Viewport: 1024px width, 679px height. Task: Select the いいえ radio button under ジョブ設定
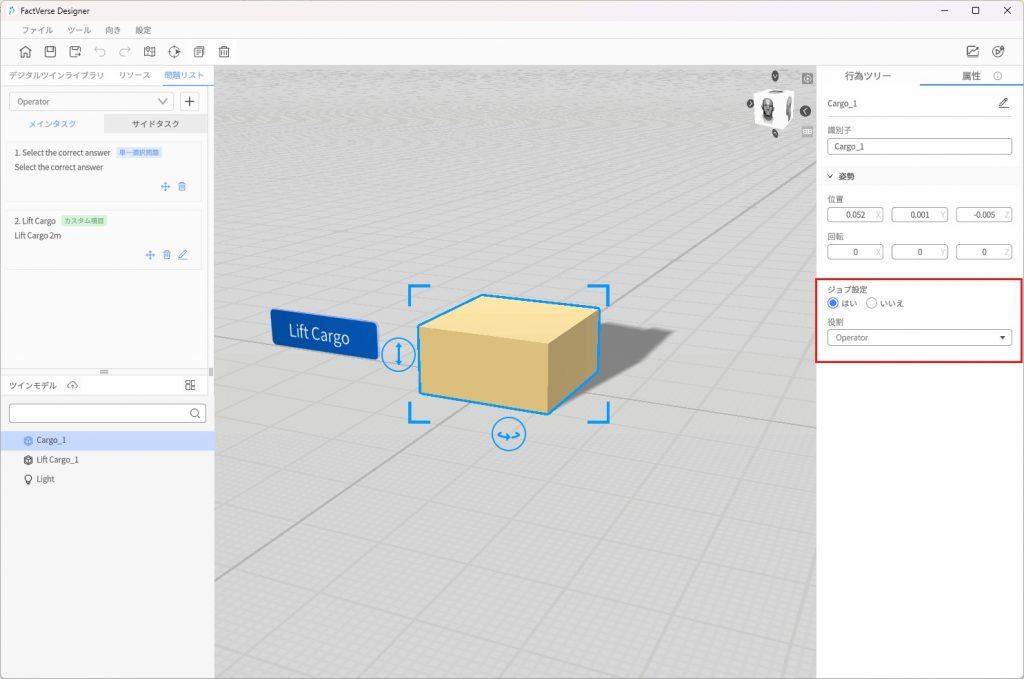pyautogui.click(x=871, y=303)
